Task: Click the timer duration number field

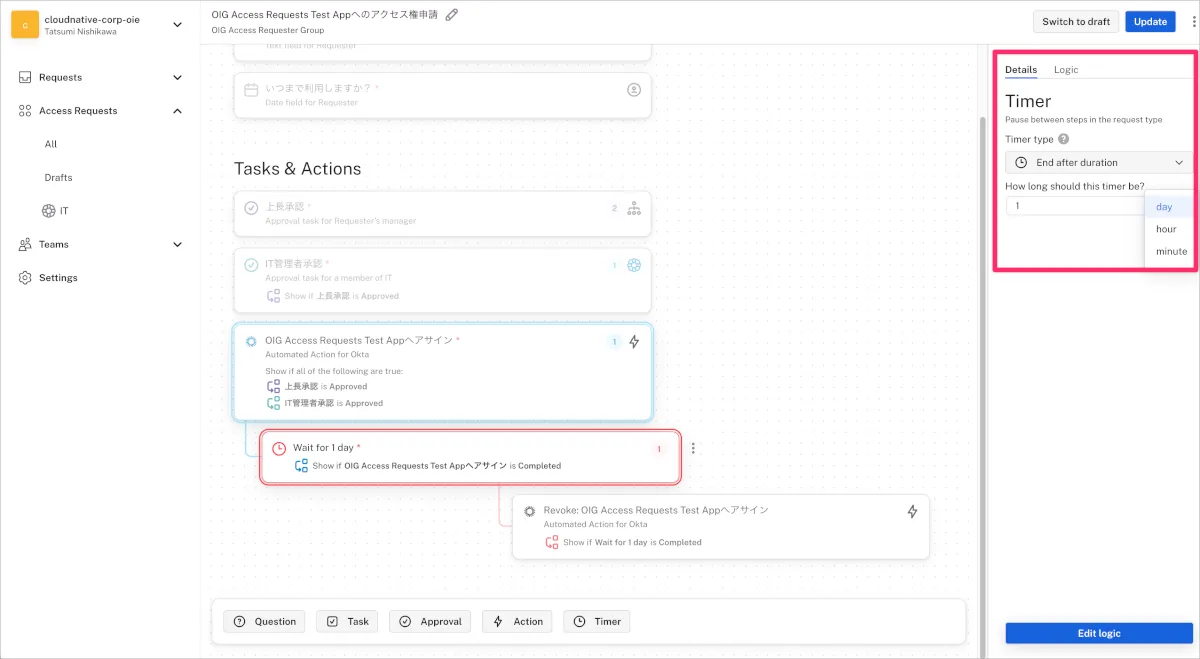Action: coord(1074,206)
